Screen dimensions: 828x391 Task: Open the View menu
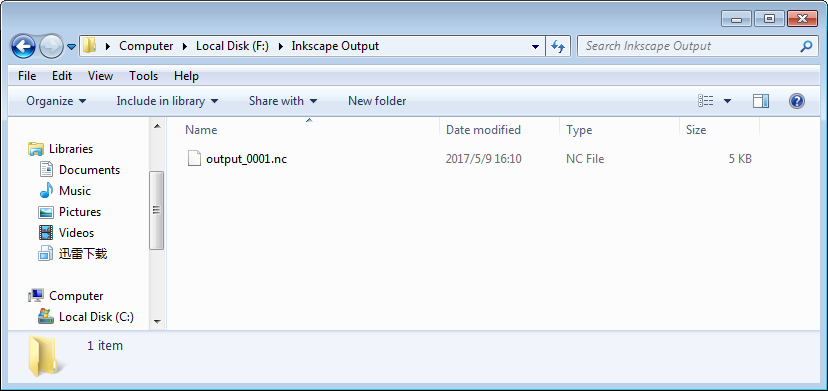[100, 76]
